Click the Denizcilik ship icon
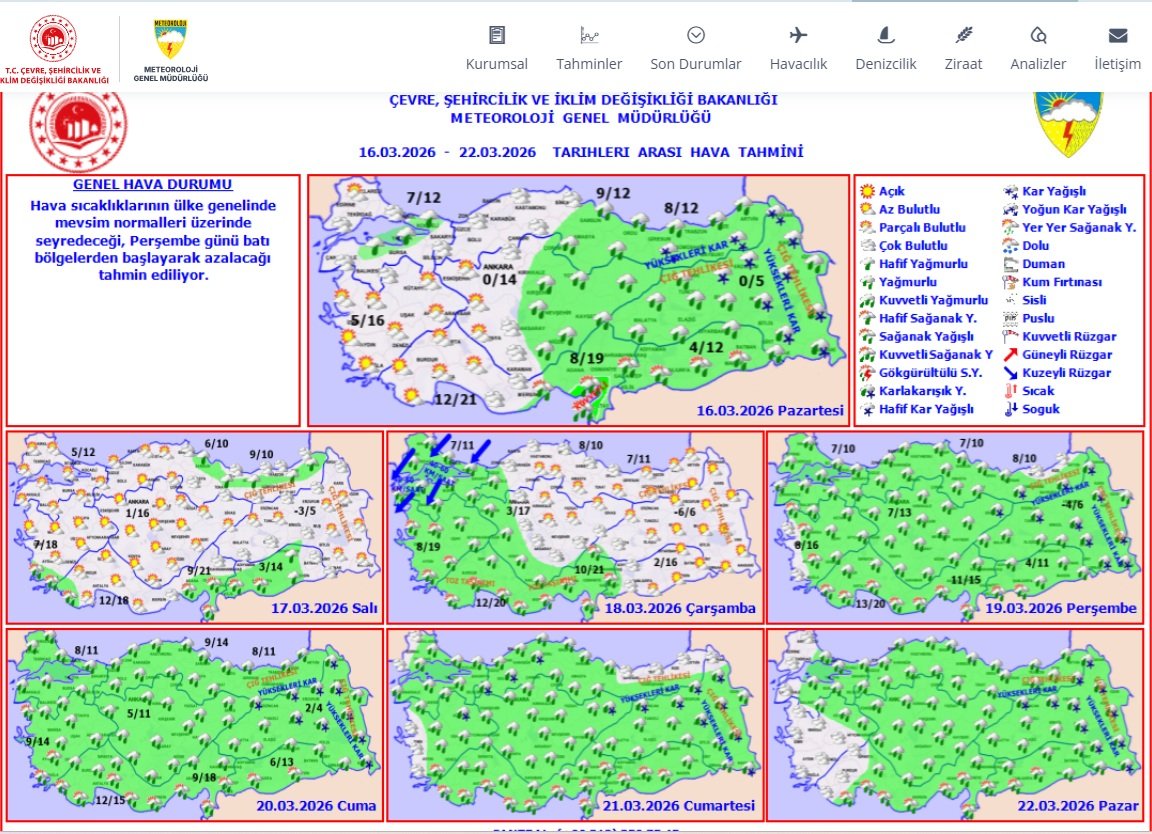The width and height of the screenshot is (1152, 834). 885,36
